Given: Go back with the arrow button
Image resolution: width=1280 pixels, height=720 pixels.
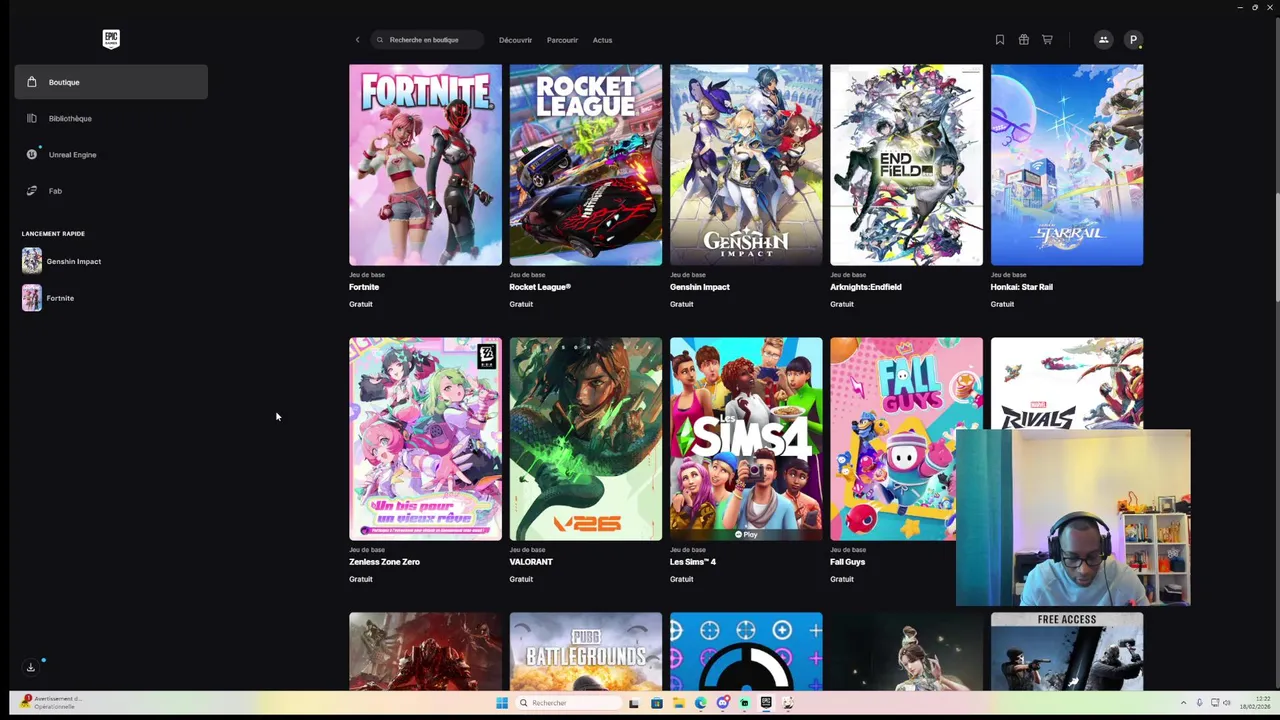Looking at the screenshot, I should 357,40.
